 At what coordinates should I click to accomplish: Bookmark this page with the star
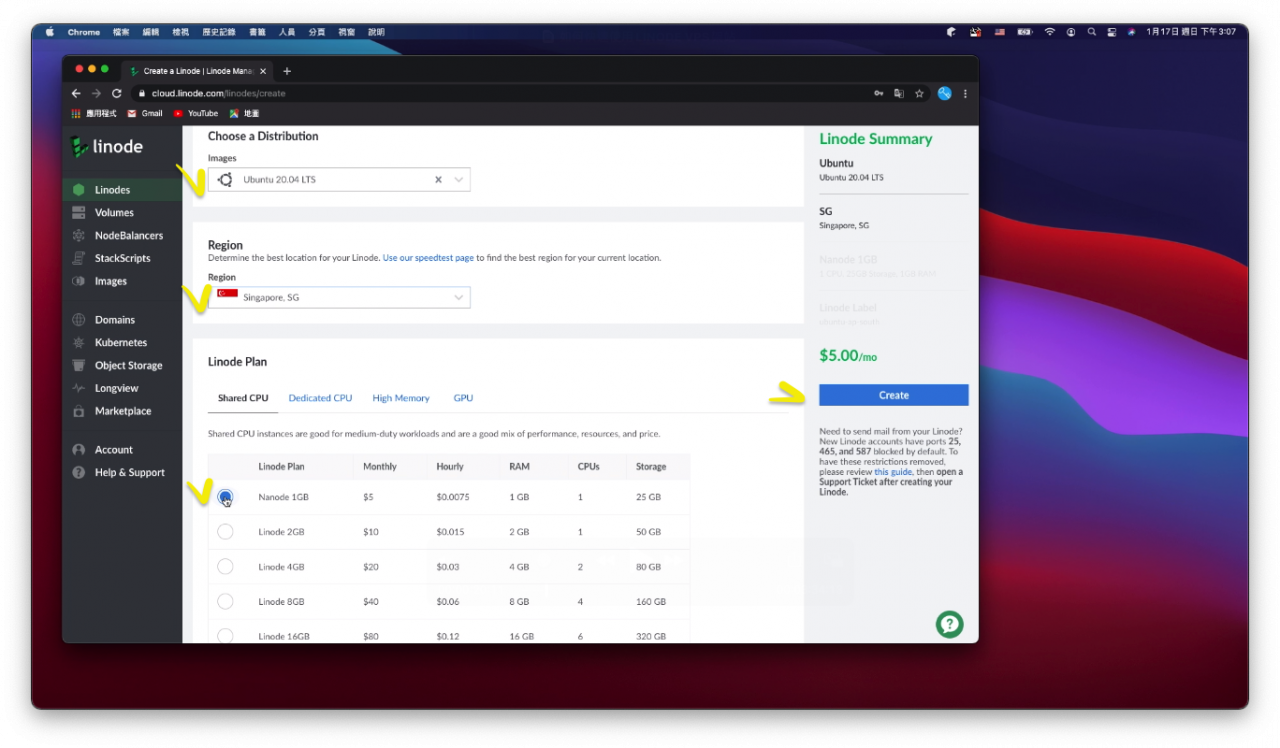[x=919, y=93]
